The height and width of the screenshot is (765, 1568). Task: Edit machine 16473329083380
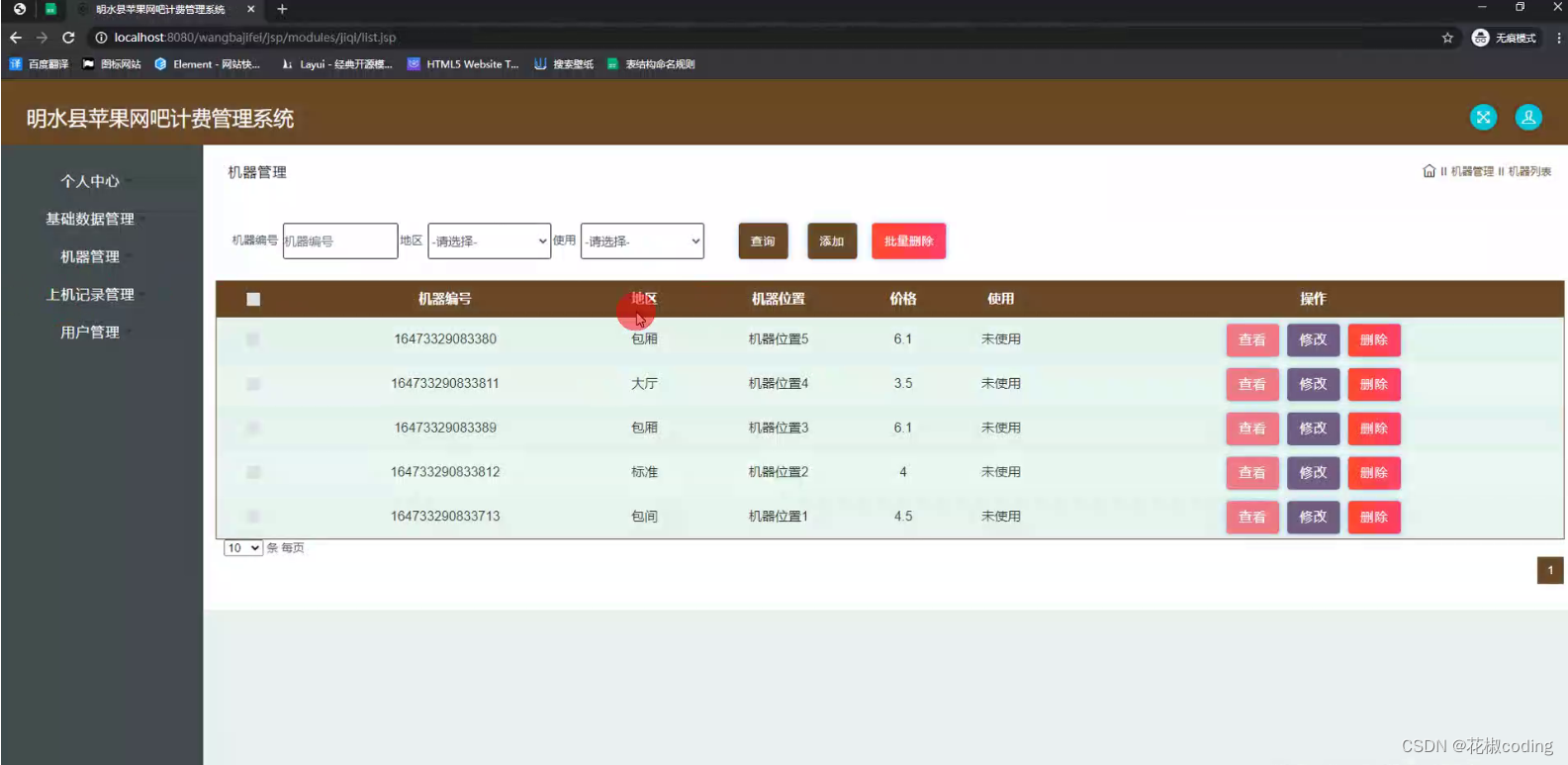click(x=1313, y=339)
